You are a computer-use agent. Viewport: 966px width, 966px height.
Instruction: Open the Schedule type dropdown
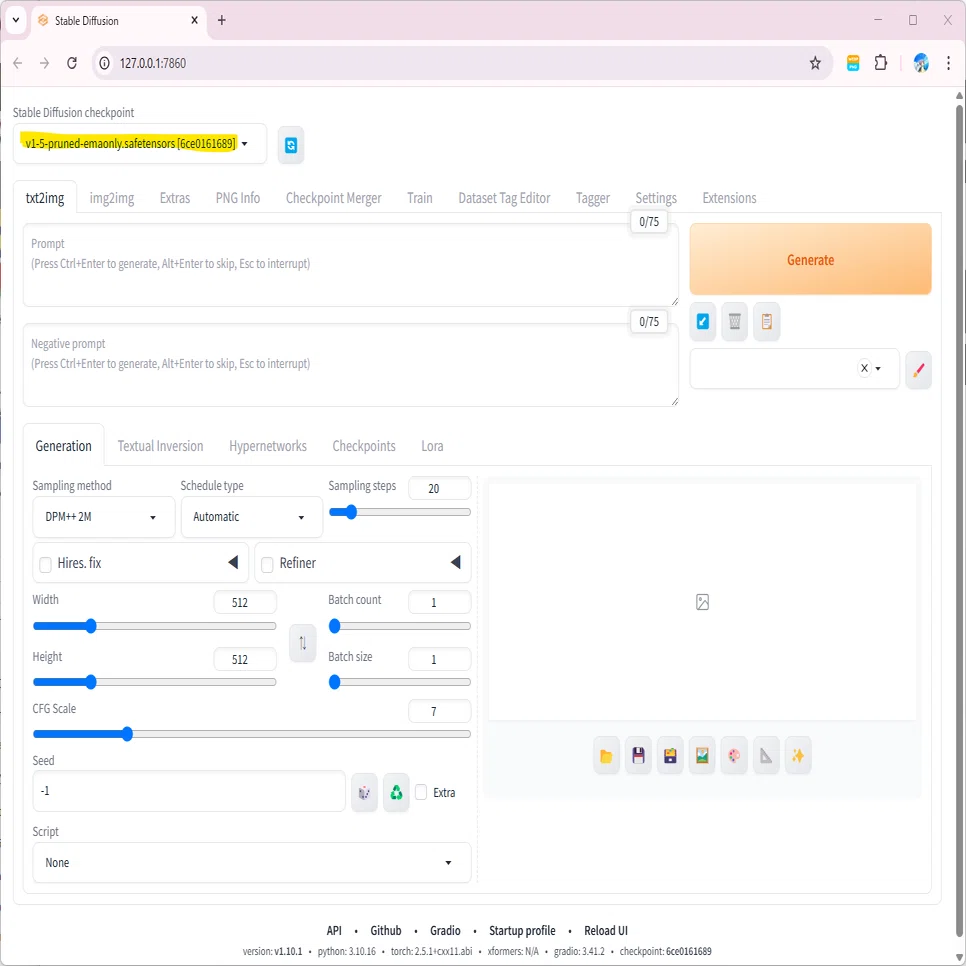coord(251,517)
